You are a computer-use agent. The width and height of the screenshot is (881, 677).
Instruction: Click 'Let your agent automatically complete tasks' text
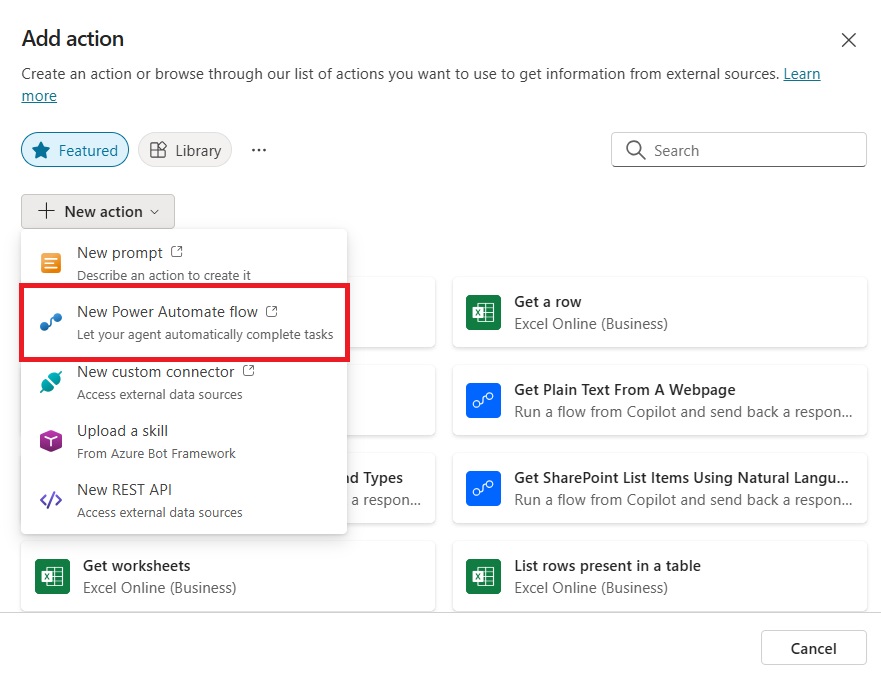pos(205,334)
